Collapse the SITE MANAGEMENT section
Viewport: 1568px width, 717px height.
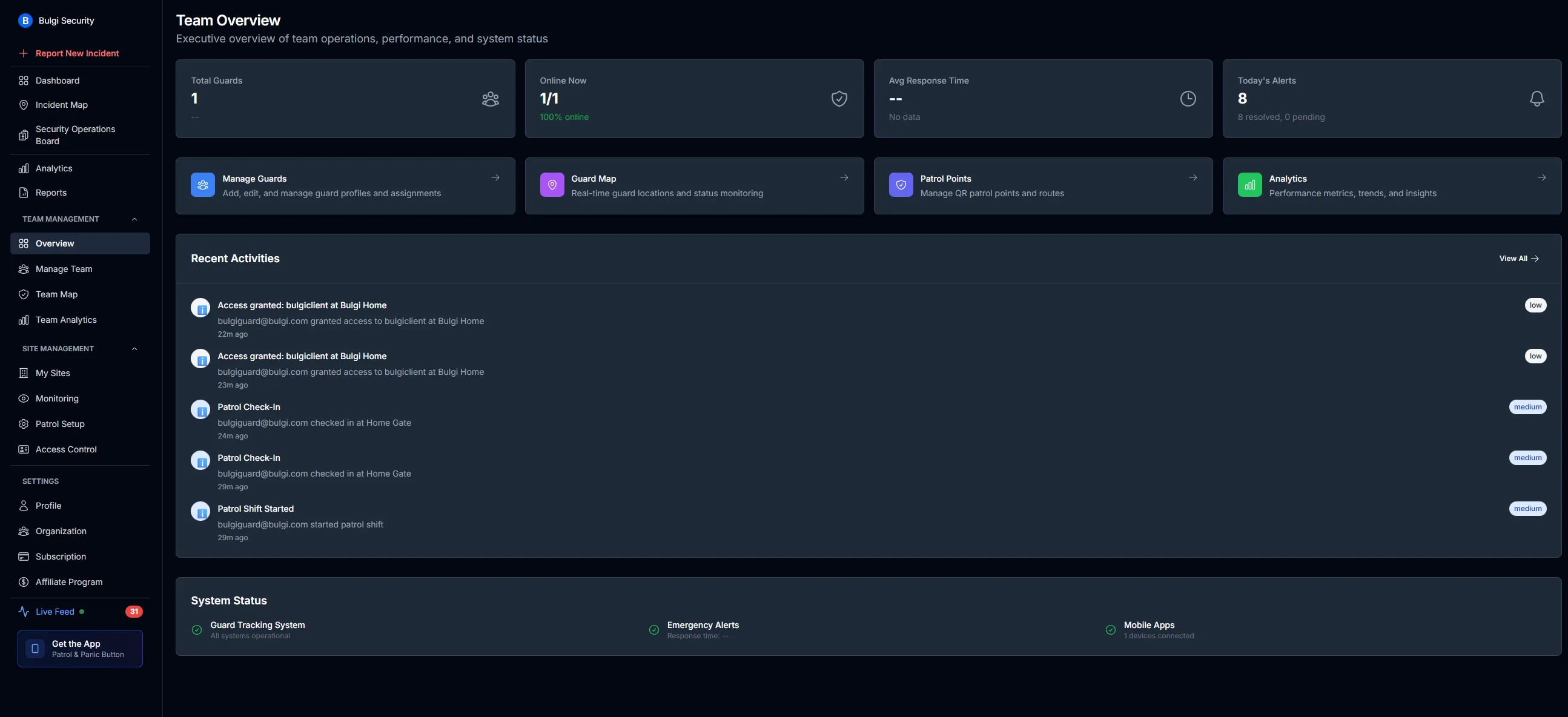(x=134, y=349)
